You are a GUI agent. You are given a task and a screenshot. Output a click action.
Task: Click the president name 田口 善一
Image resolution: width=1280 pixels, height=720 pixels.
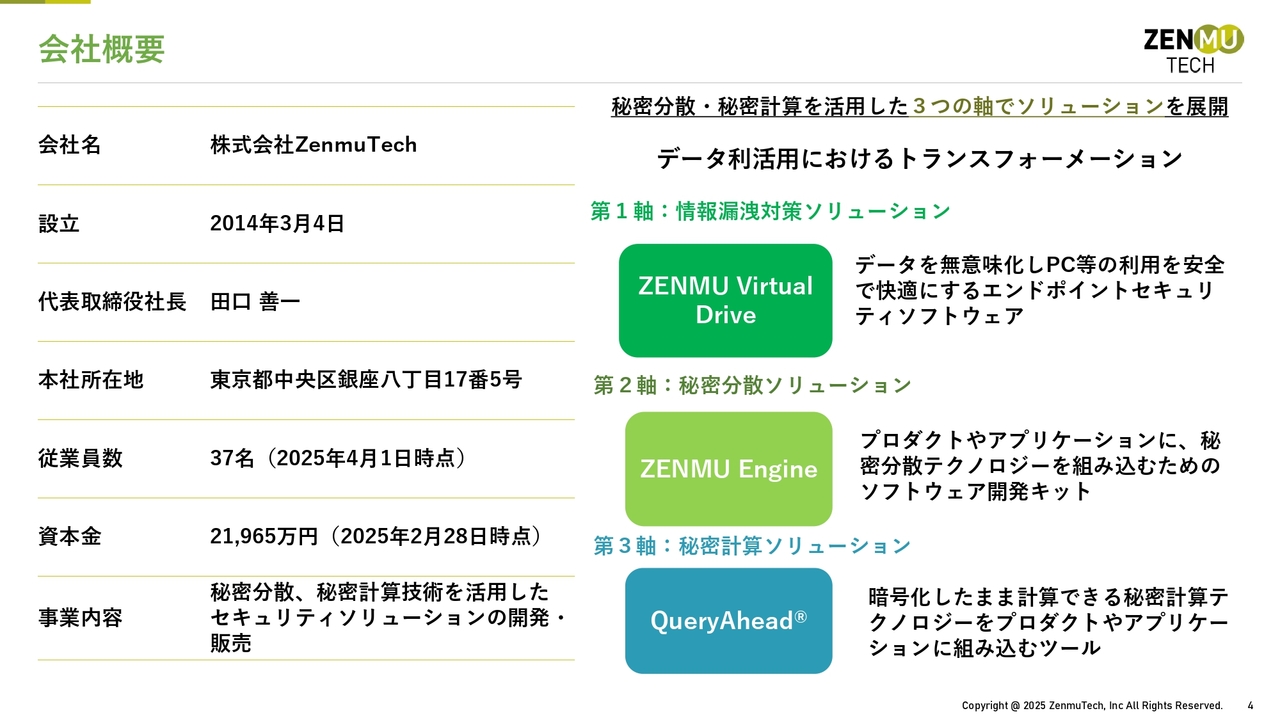[255, 301]
